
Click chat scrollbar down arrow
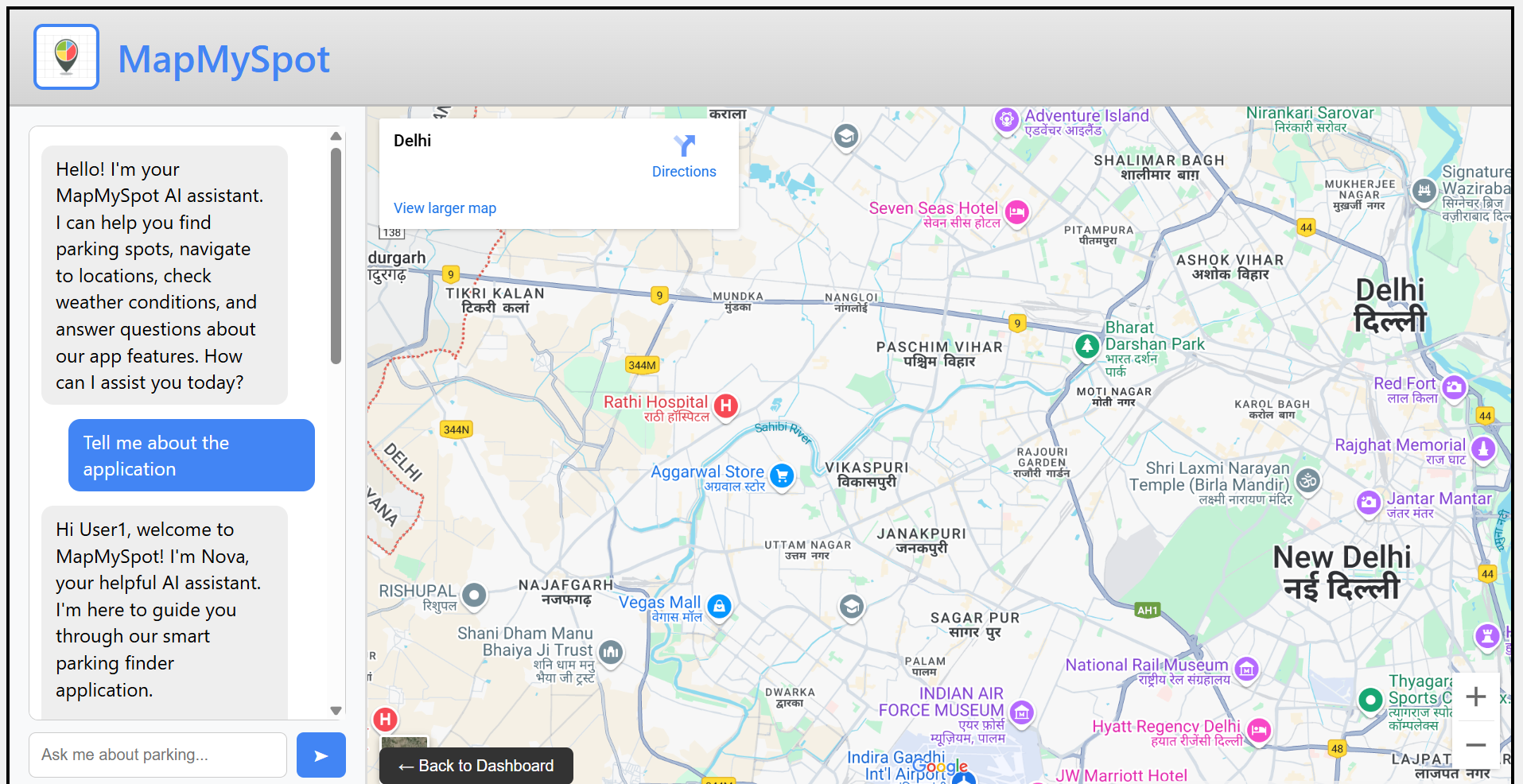pos(336,711)
